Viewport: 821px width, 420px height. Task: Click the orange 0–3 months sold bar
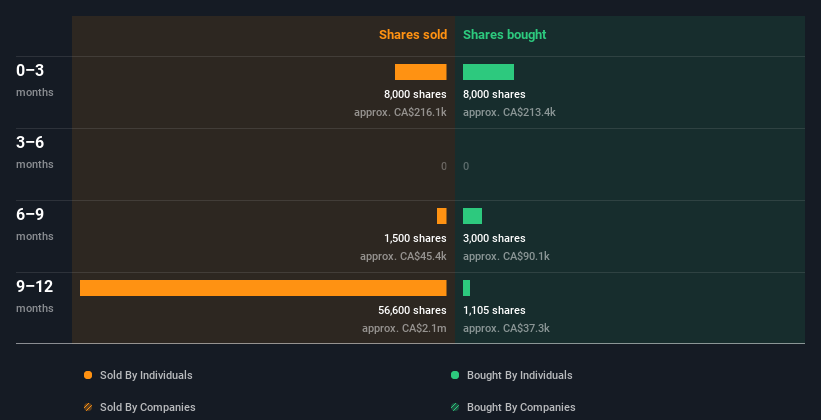coord(420,72)
